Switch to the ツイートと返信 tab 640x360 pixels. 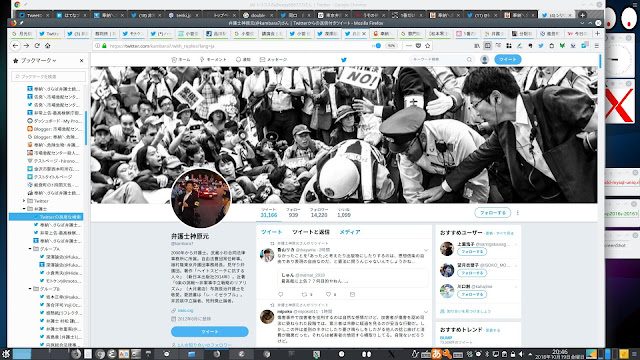[x=311, y=232]
